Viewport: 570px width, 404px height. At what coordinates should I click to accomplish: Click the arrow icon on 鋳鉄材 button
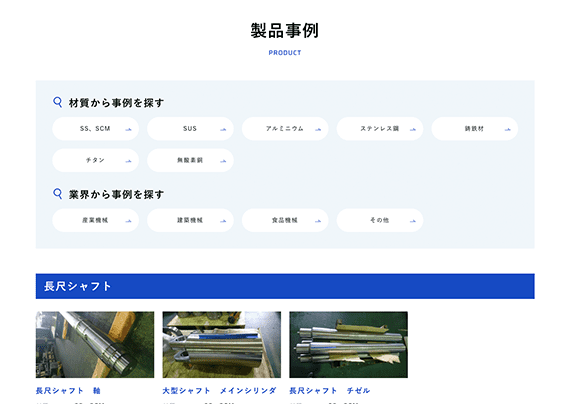pos(507,129)
